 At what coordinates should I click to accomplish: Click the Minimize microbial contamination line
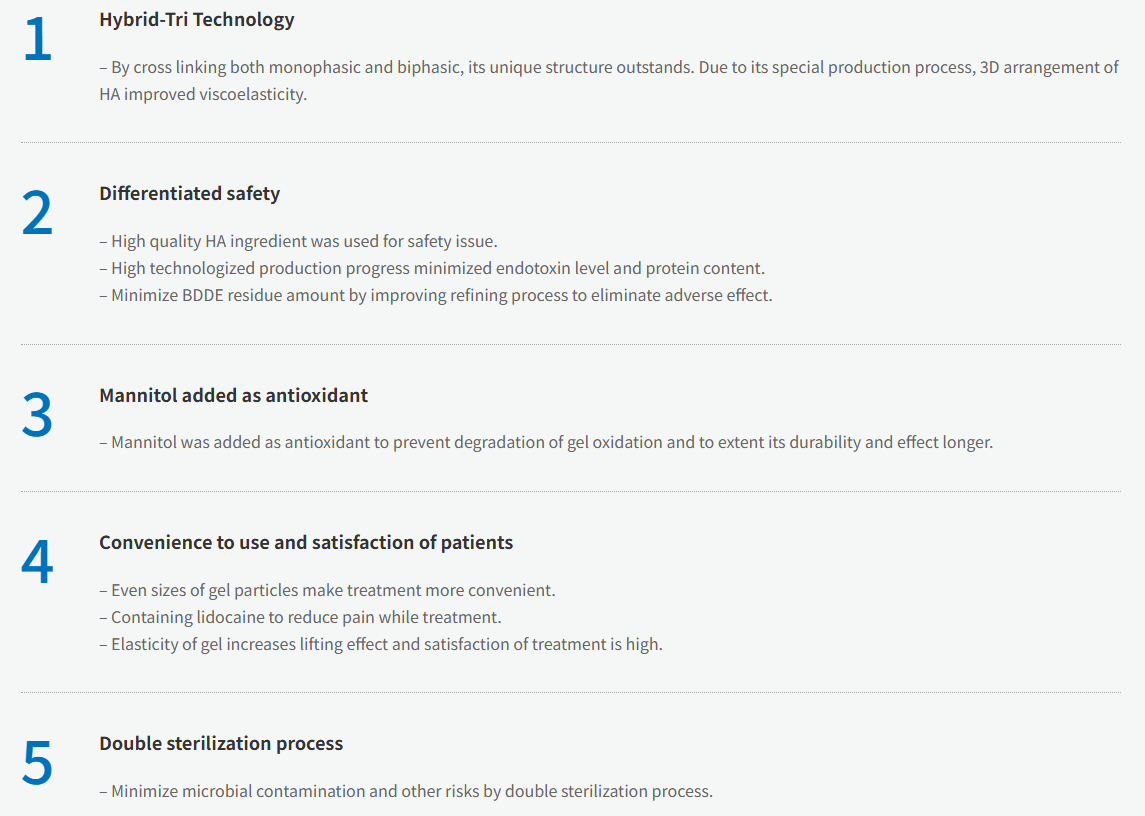406,791
